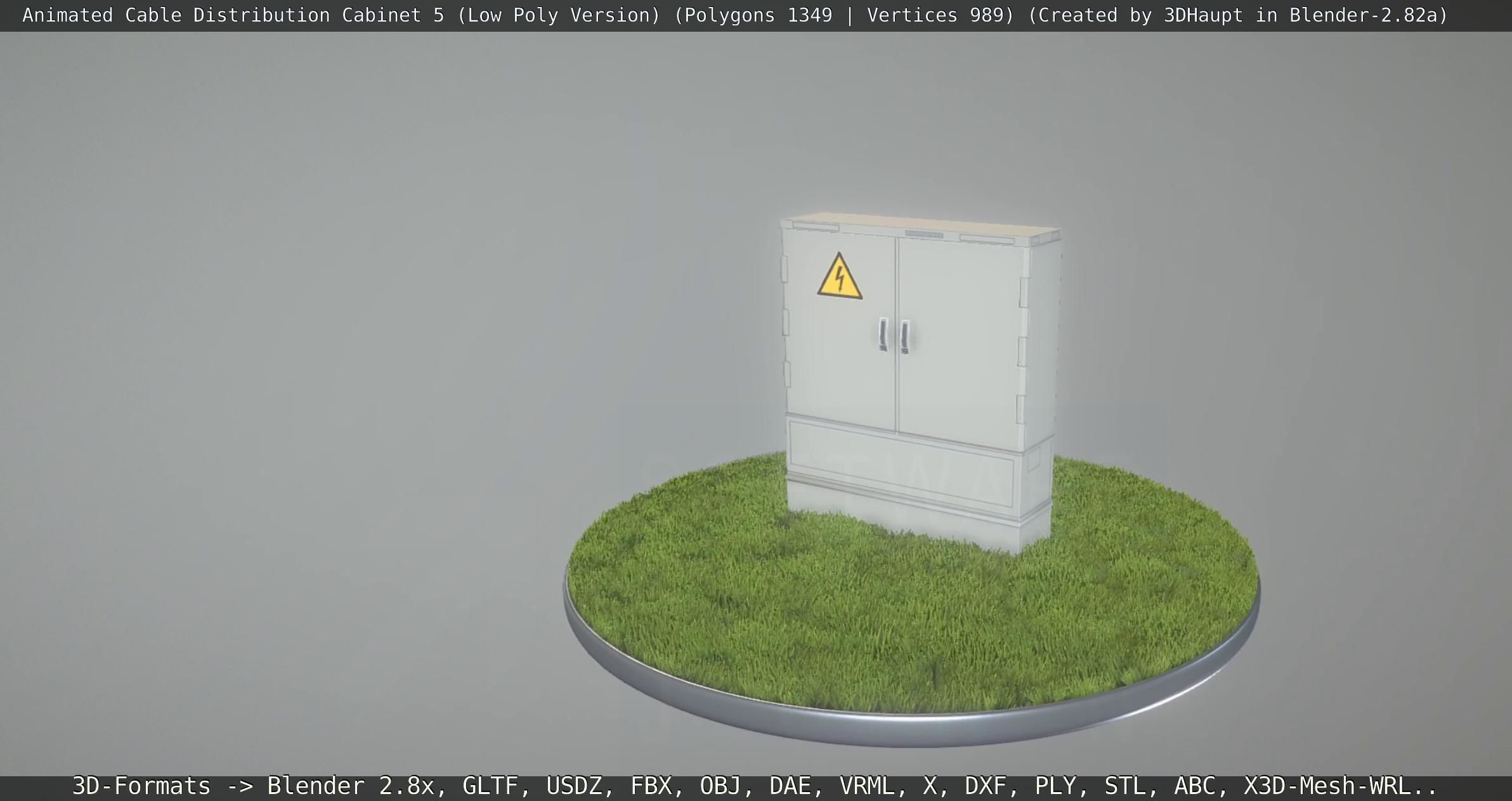Click the text '(Polygons 1349 | Vertices 989)'

tap(844, 15)
